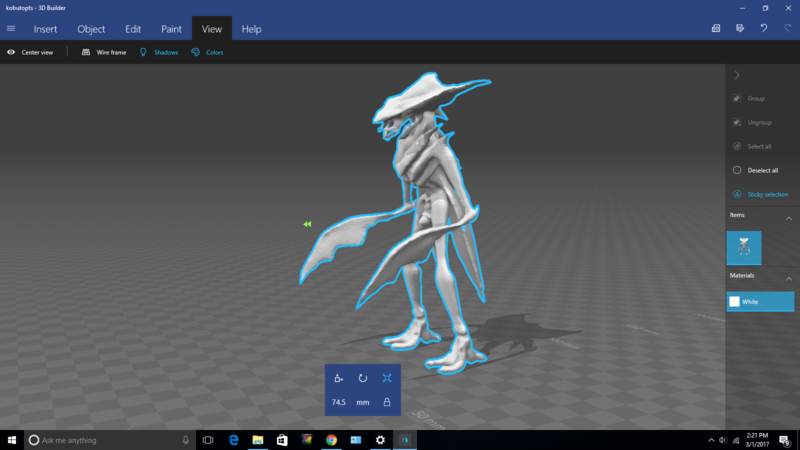Enable or disable Colors view
The width and height of the screenshot is (800, 450).
click(x=208, y=52)
